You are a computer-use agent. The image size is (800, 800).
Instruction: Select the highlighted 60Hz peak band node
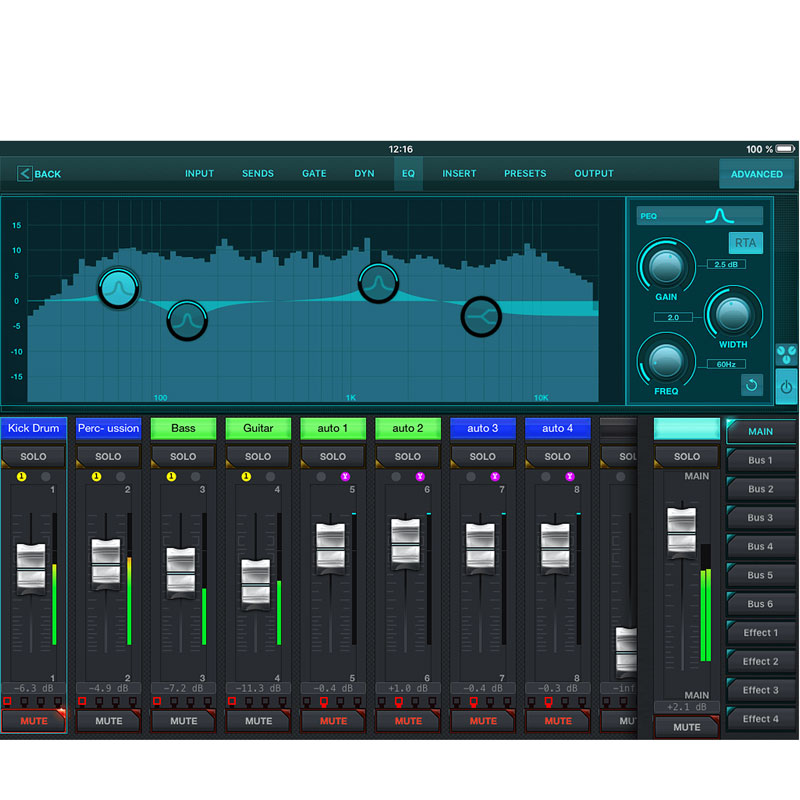(x=118, y=288)
